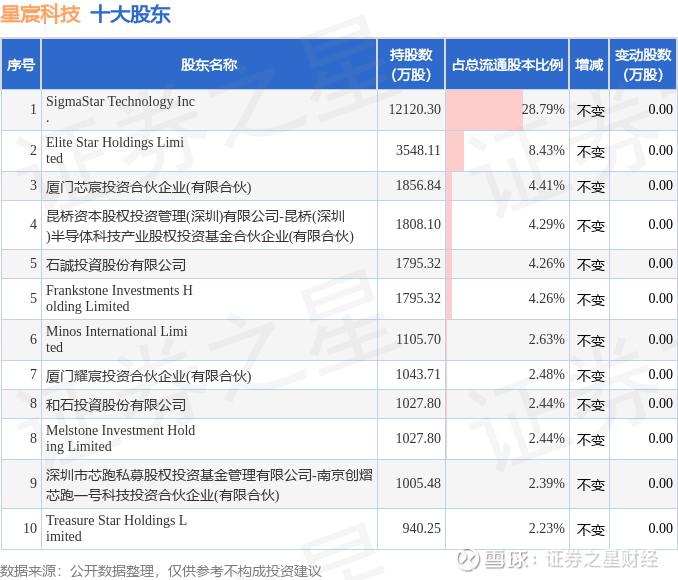The height and width of the screenshot is (580, 678).
Task: Click holdings value 1856.84
Action: 419,186
